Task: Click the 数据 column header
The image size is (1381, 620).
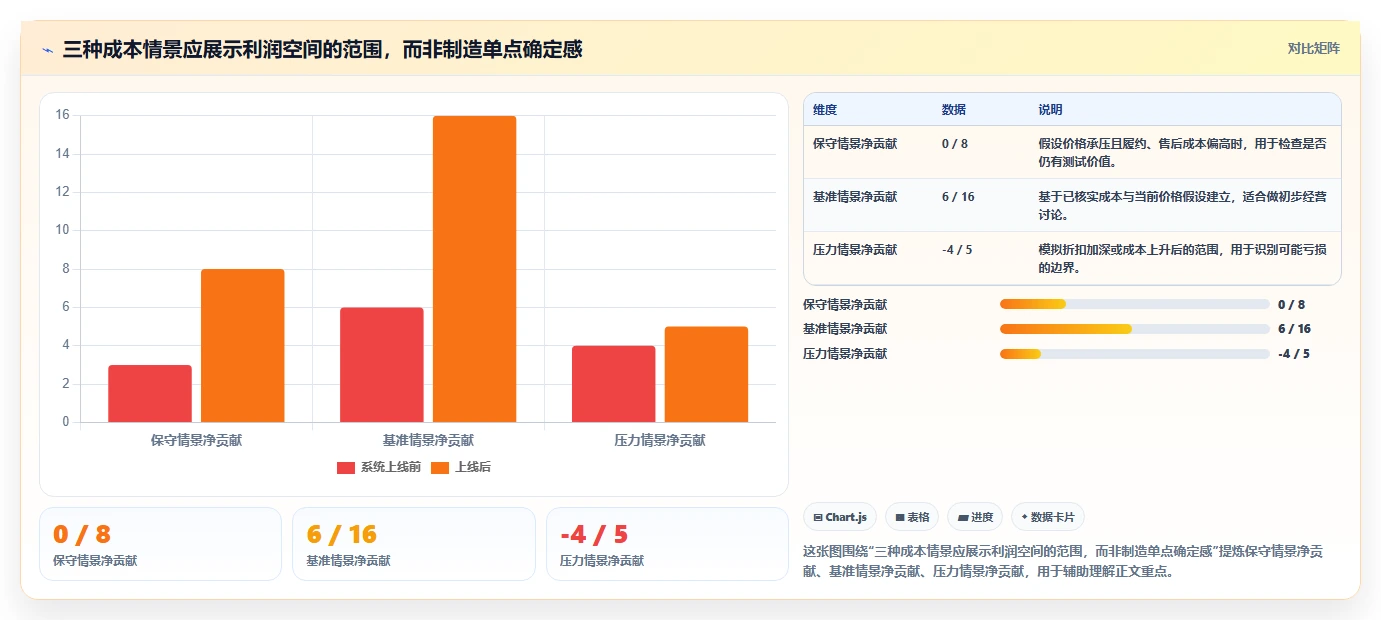Action: click(954, 109)
